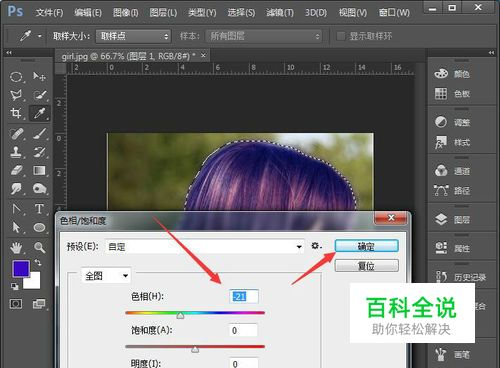Open the 窗口(W) menu
The height and width of the screenshot is (368, 500).
click(394, 13)
